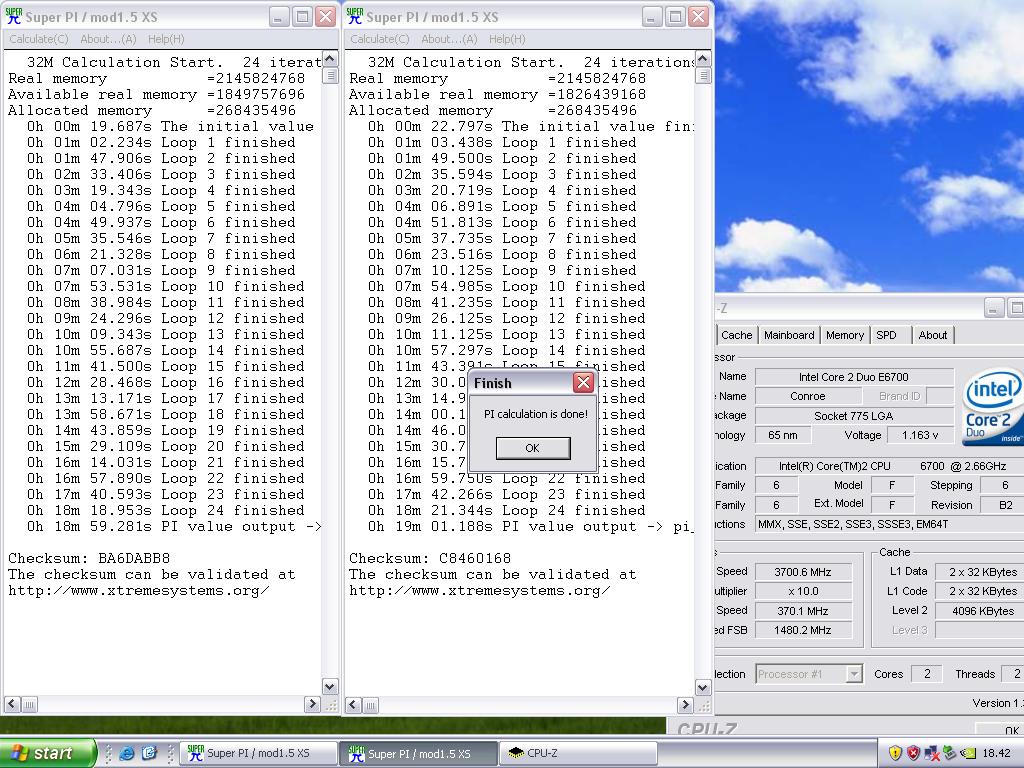Open About menu in the BA6DABB8 checksum window
This screenshot has width=1024, height=768.
click(108, 39)
